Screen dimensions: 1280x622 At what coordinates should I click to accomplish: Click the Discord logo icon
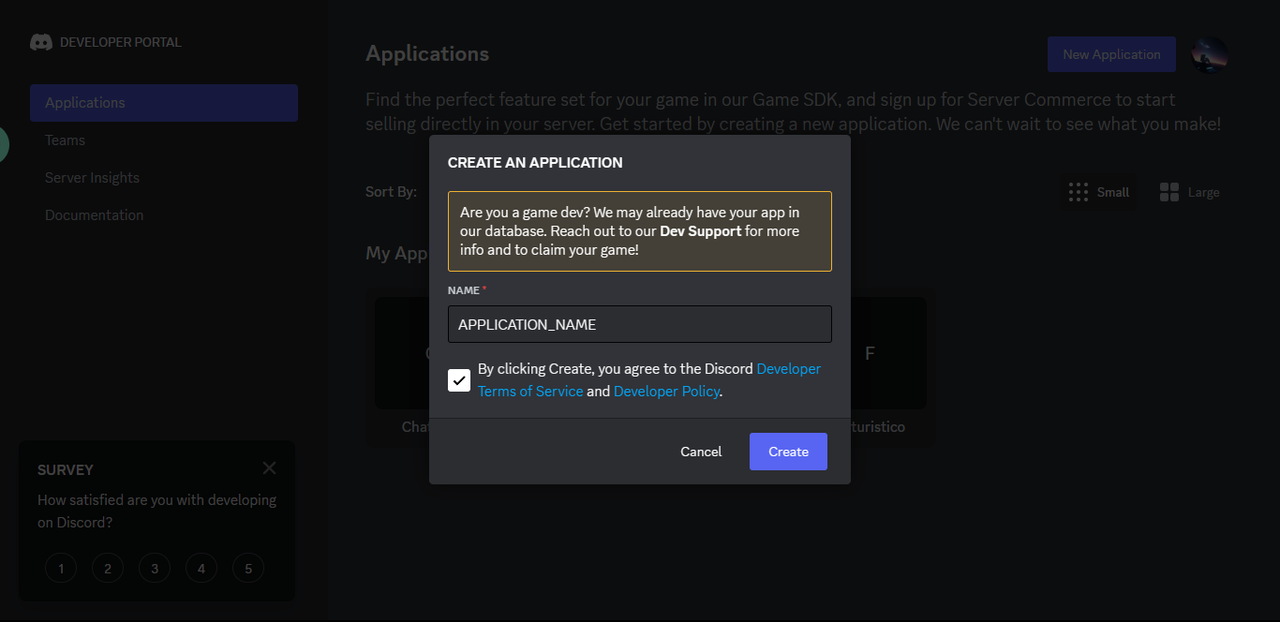[x=41, y=42]
